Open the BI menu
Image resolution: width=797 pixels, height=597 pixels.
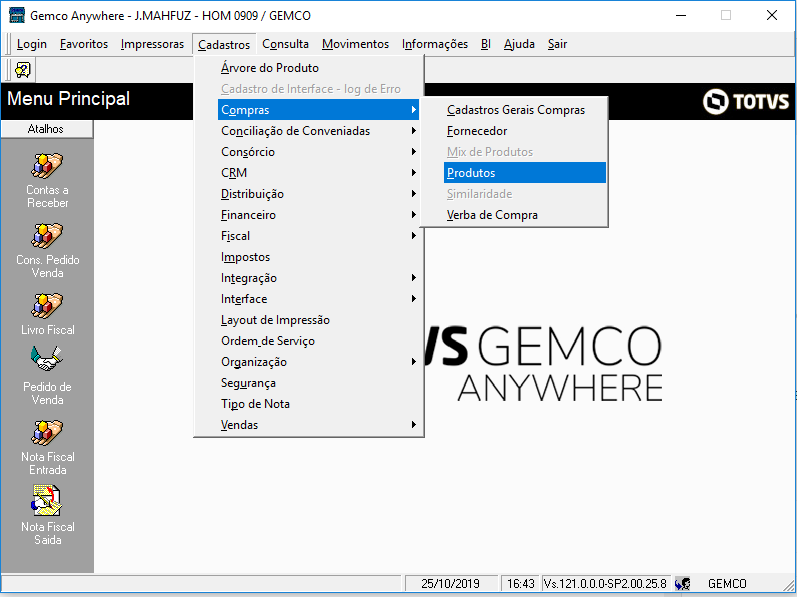click(x=485, y=44)
